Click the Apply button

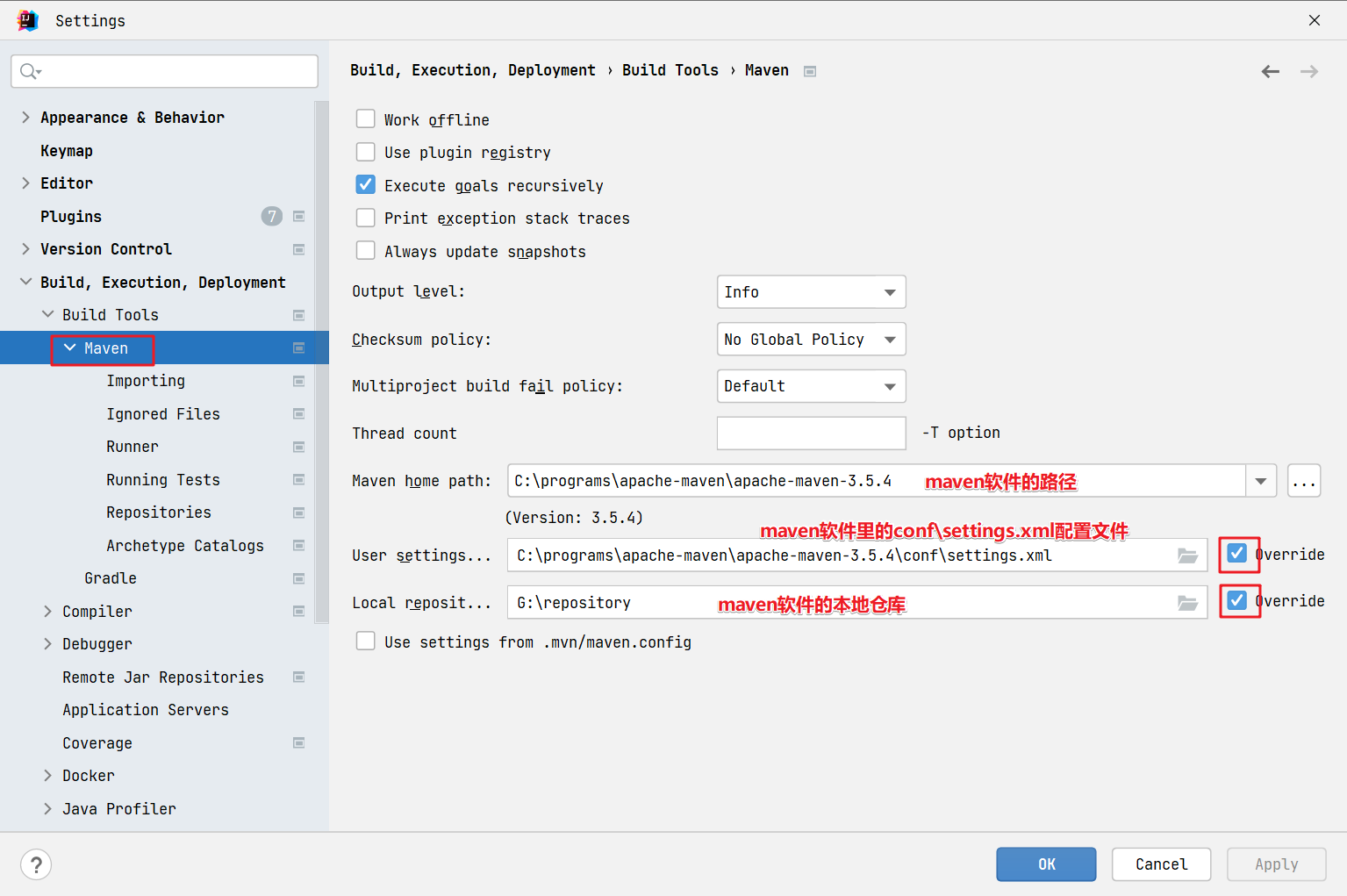click(1276, 864)
